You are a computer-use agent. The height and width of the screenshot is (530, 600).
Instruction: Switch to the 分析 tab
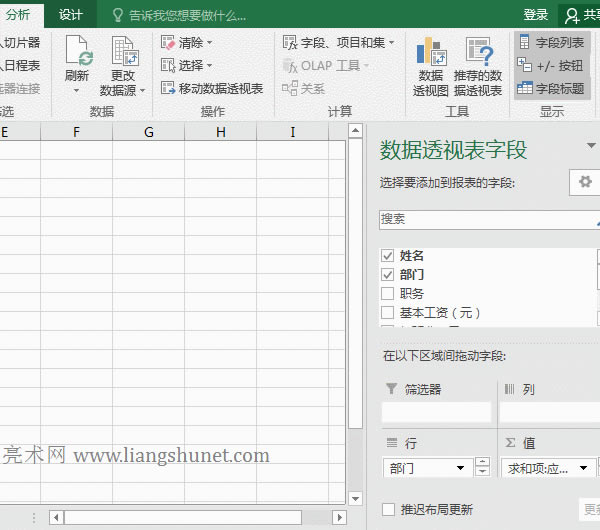pyautogui.click(x=18, y=15)
